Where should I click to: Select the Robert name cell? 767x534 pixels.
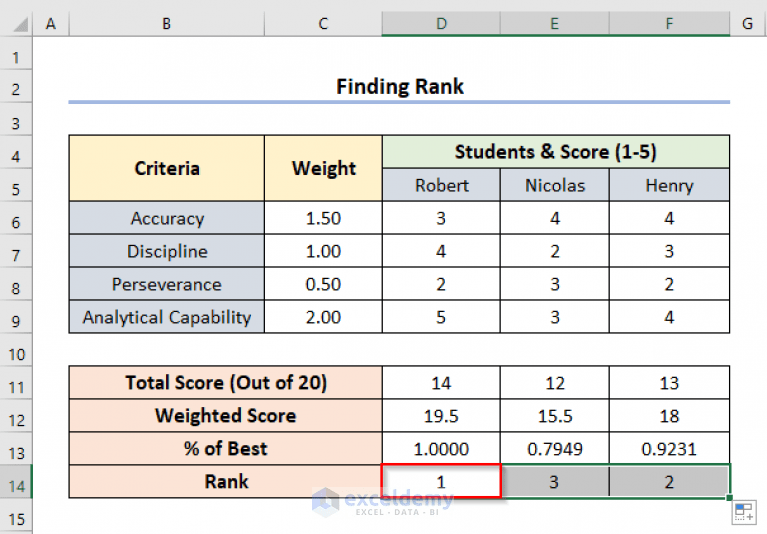click(441, 185)
